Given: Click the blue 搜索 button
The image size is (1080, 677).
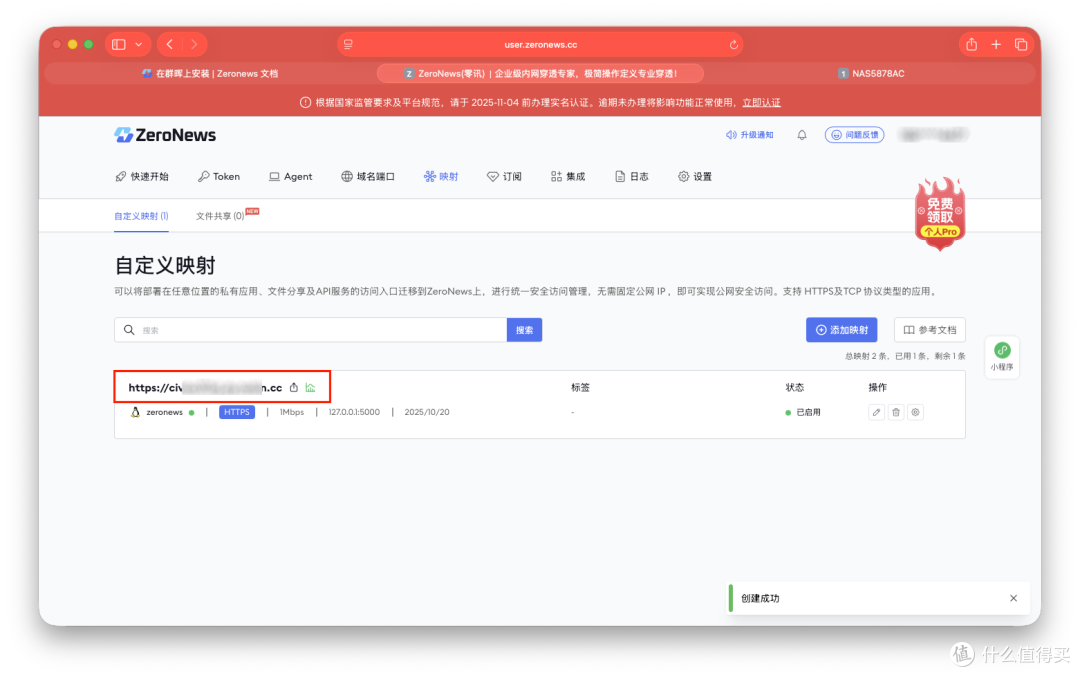Looking at the screenshot, I should click(524, 330).
